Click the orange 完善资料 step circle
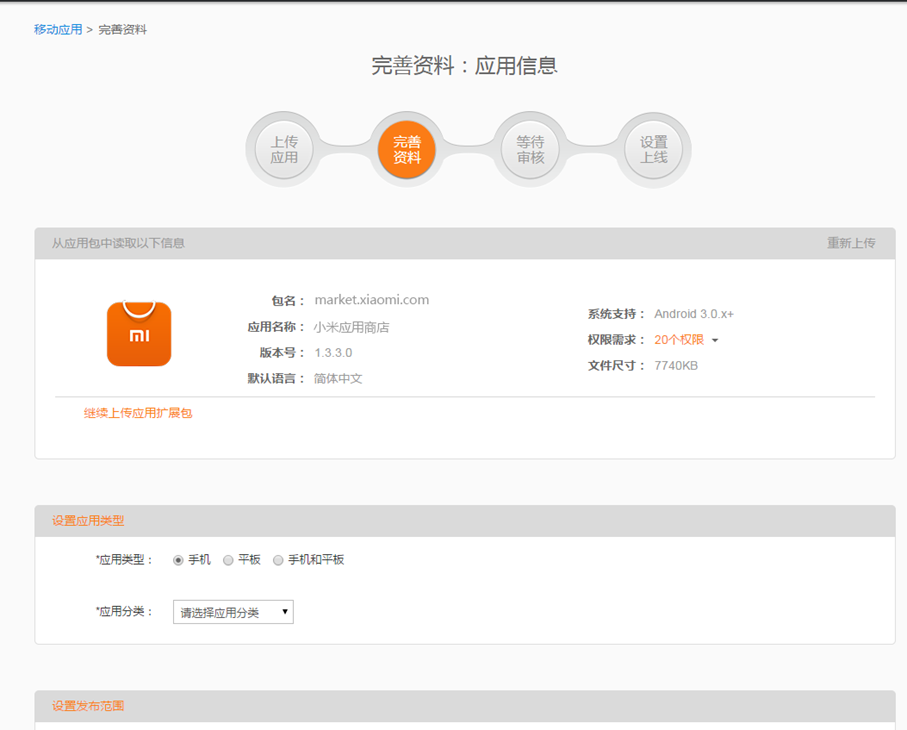This screenshot has width=907, height=730. [407, 150]
